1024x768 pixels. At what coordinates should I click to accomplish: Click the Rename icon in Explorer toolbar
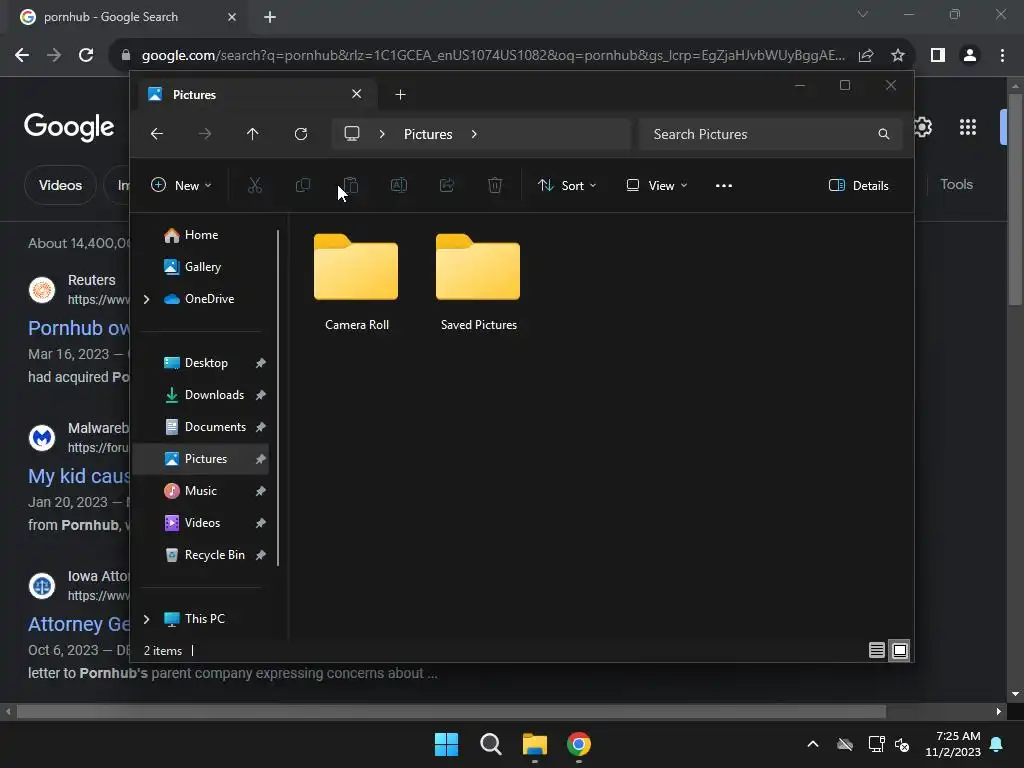click(x=398, y=185)
